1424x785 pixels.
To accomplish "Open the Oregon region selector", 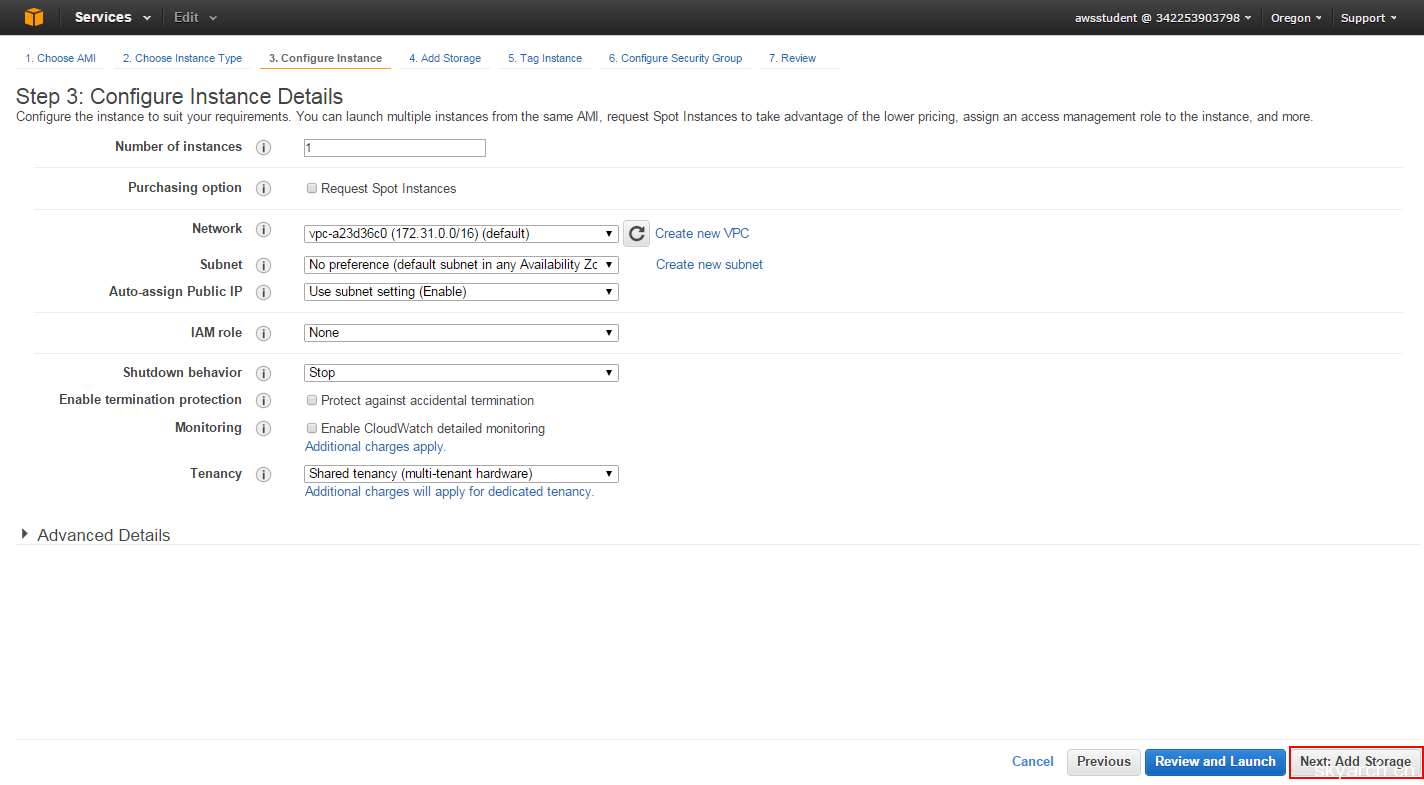I will 1296,18.
